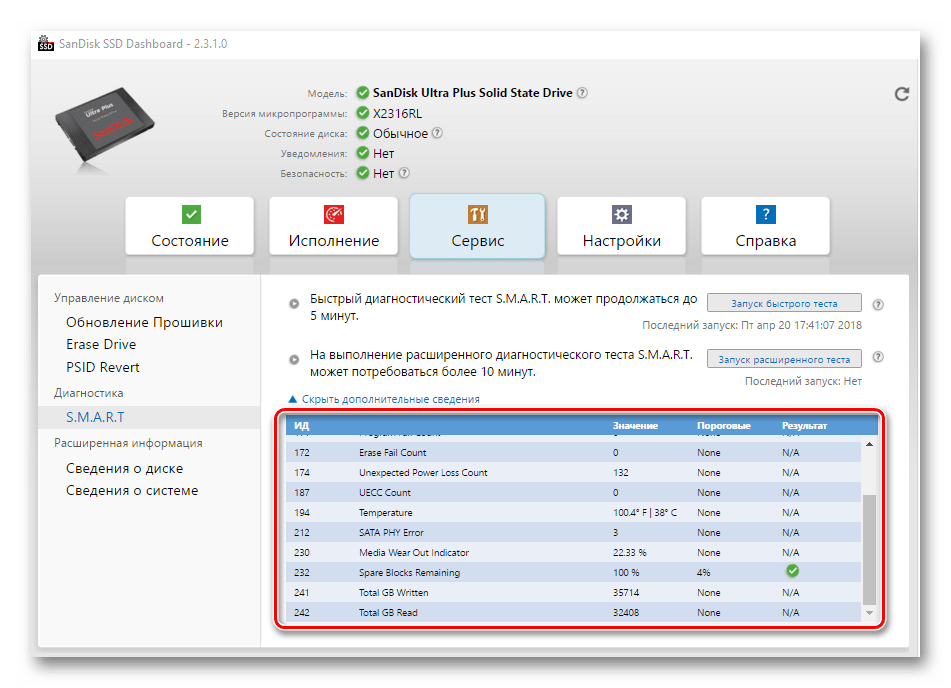Select S.M.A.R.T in sidebar
Screen dimensions: 951x688
pos(149,417)
